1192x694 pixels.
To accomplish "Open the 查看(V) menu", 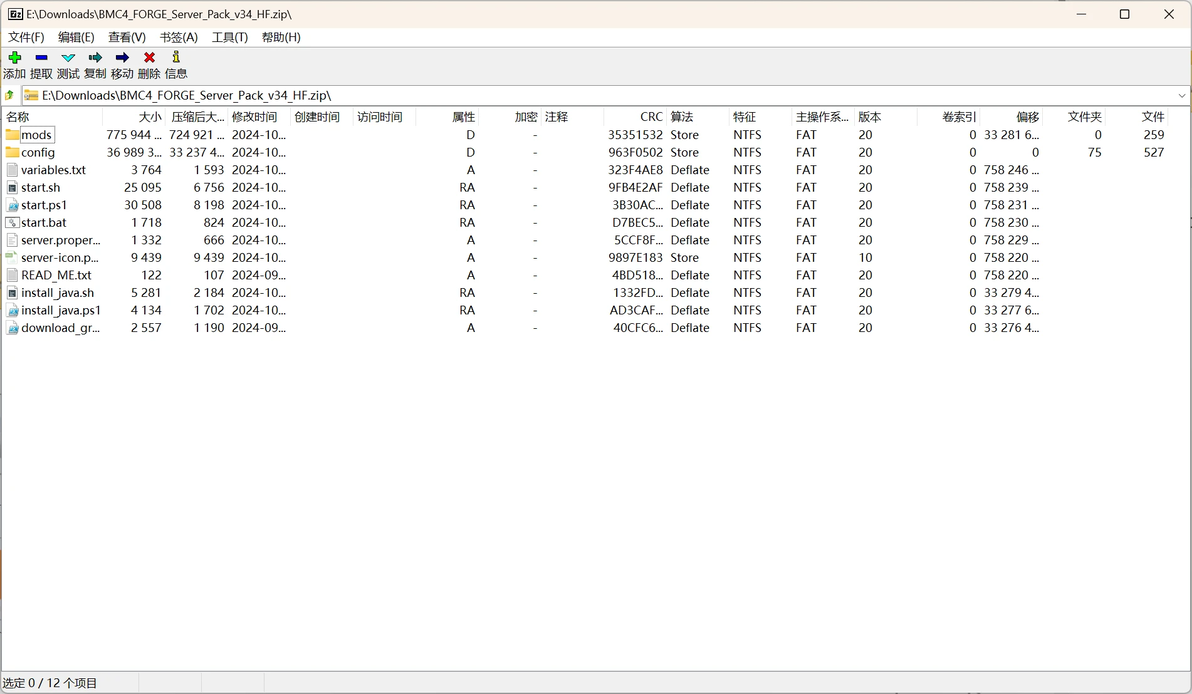I will point(127,37).
